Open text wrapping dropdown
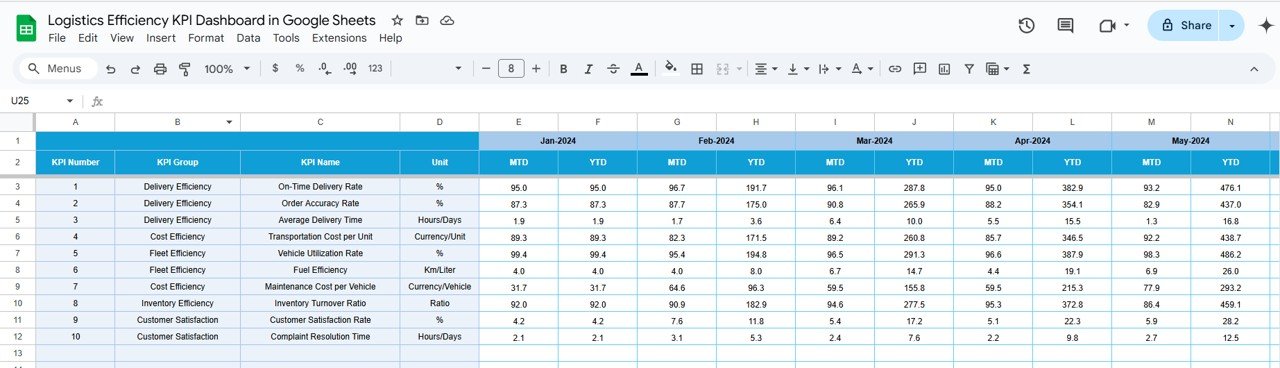 (x=829, y=69)
